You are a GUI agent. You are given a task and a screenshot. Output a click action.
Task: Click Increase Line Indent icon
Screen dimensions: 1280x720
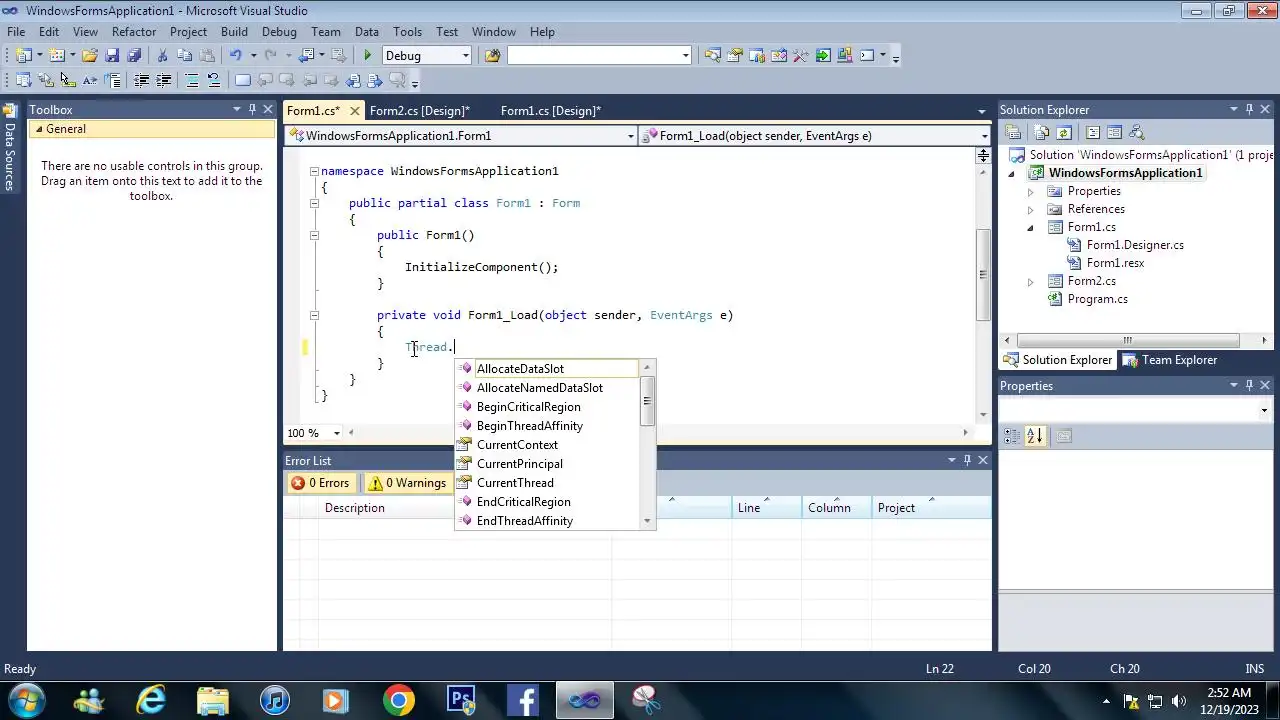pos(163,81)
